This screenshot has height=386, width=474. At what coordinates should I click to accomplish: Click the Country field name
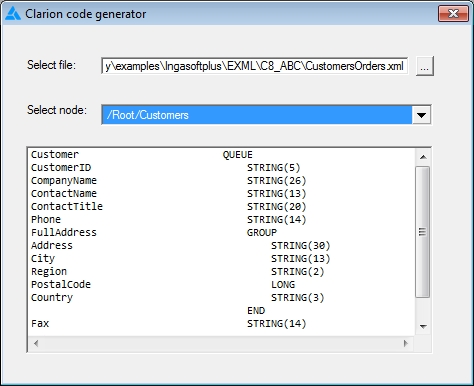(52, 297)
